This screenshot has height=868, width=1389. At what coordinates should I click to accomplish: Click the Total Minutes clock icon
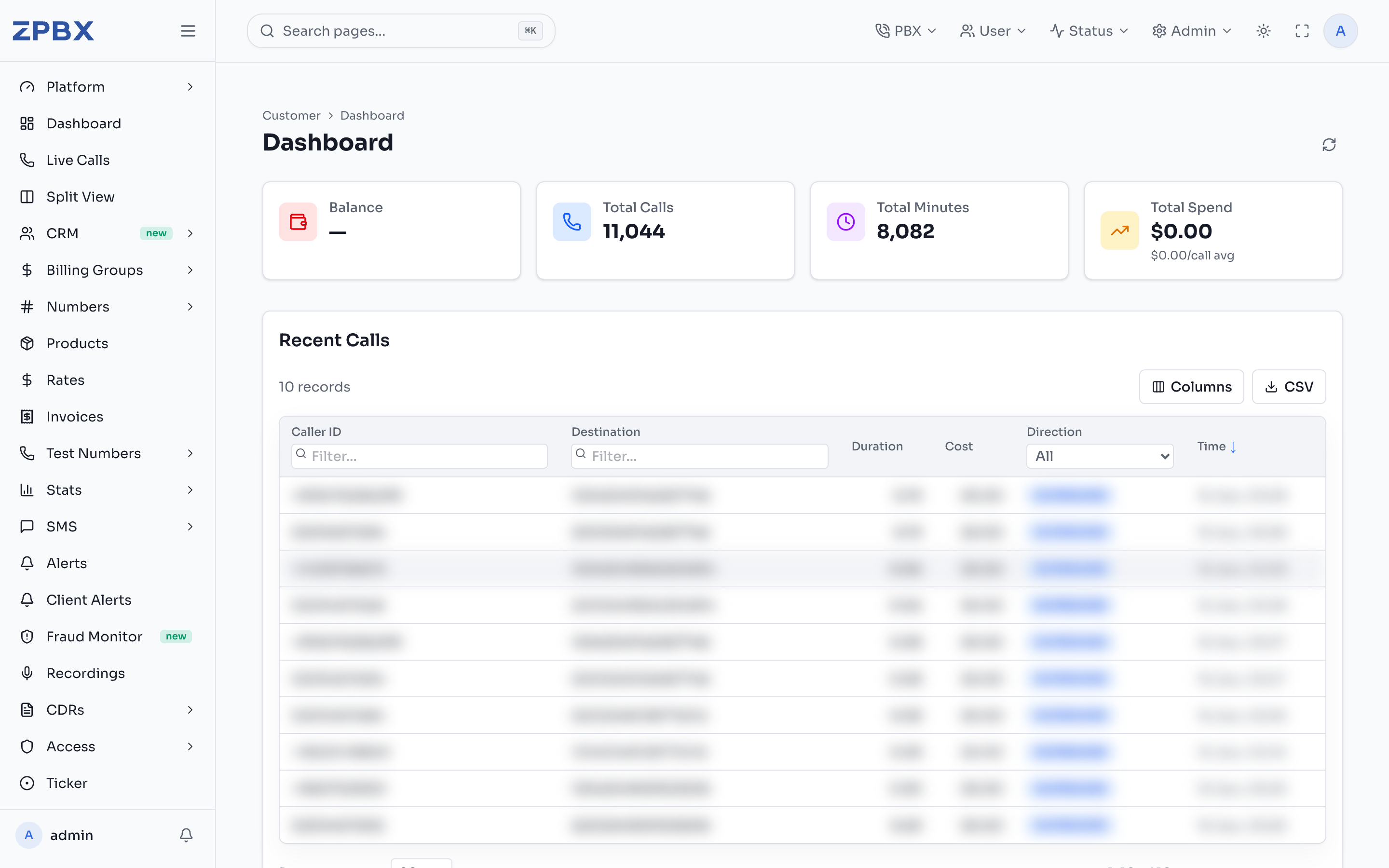pos(845,222)
